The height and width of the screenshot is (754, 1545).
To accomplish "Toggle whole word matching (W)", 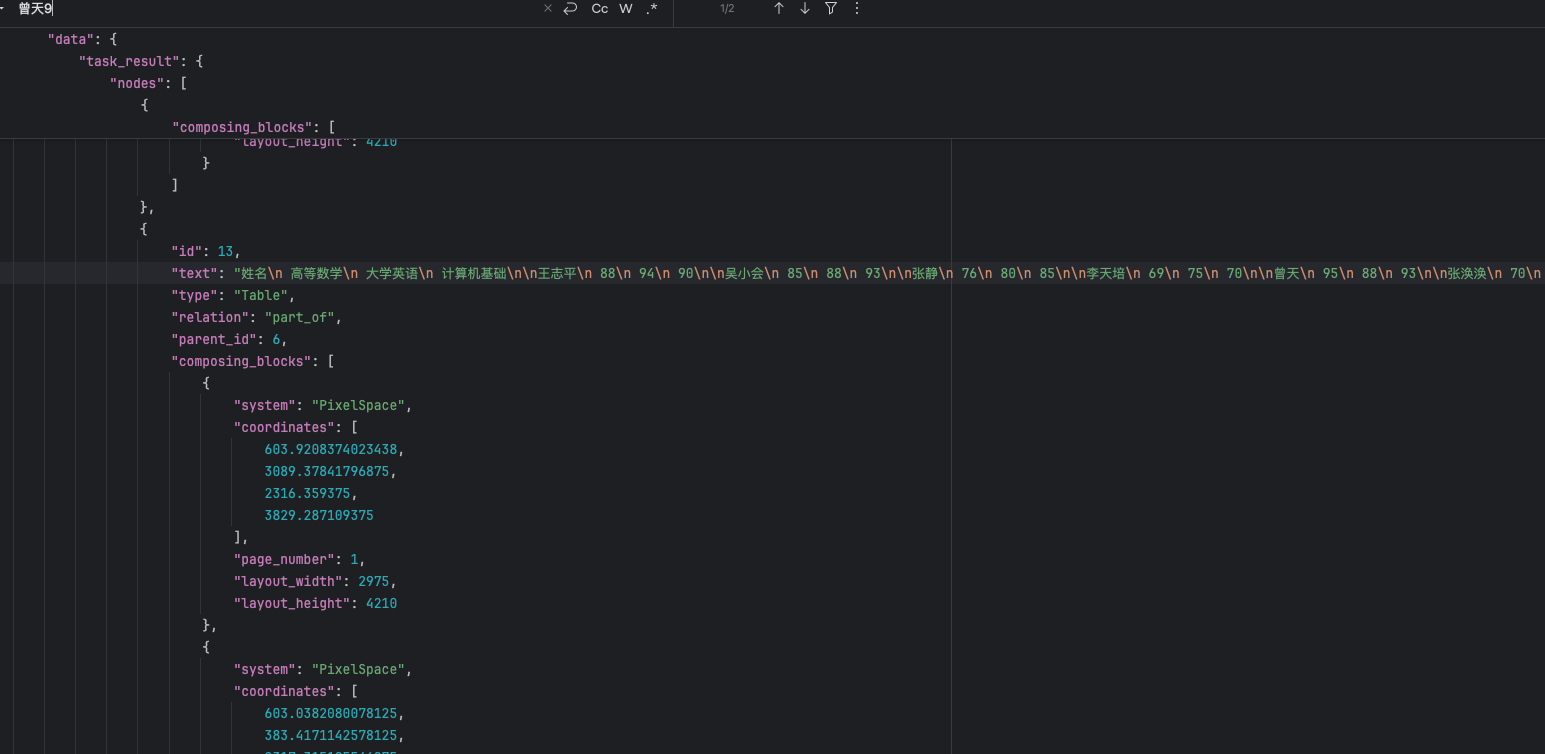I will coord(625,9).
